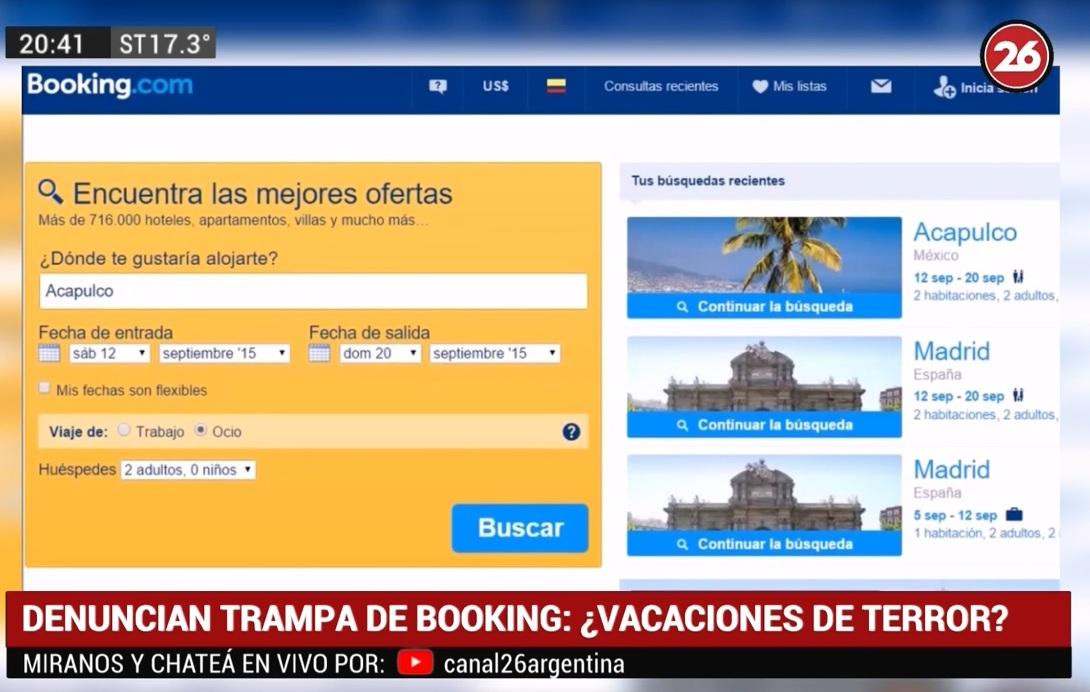Click the 2 habitaciones, 2 adultos text under Acapulco
Viewport: 1090px width, 692px height.
986,296
